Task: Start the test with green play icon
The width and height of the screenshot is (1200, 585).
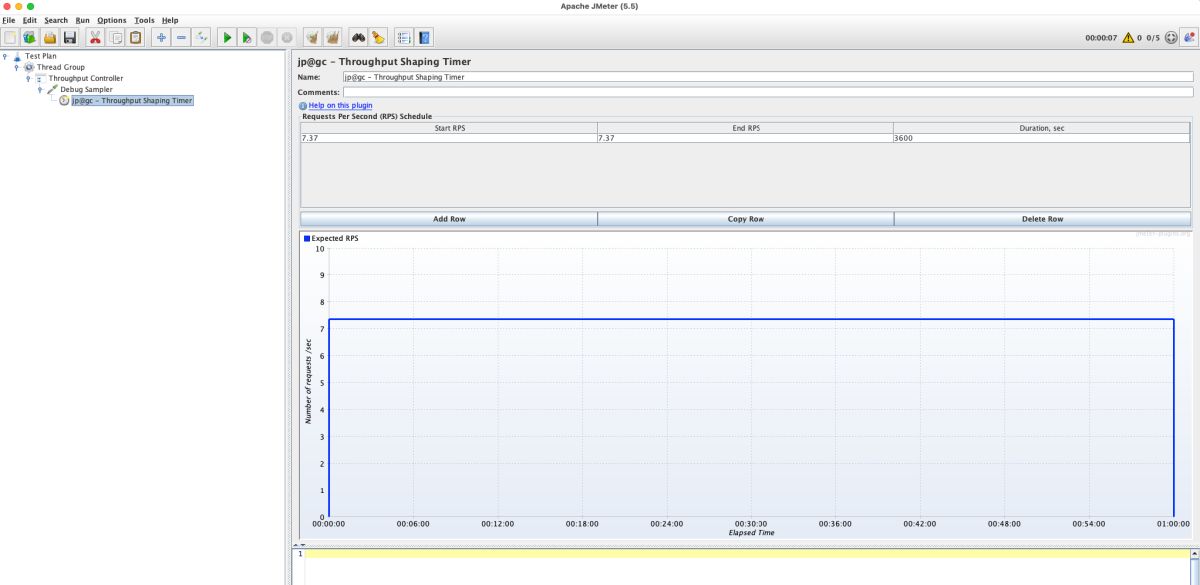Action: 227,37
